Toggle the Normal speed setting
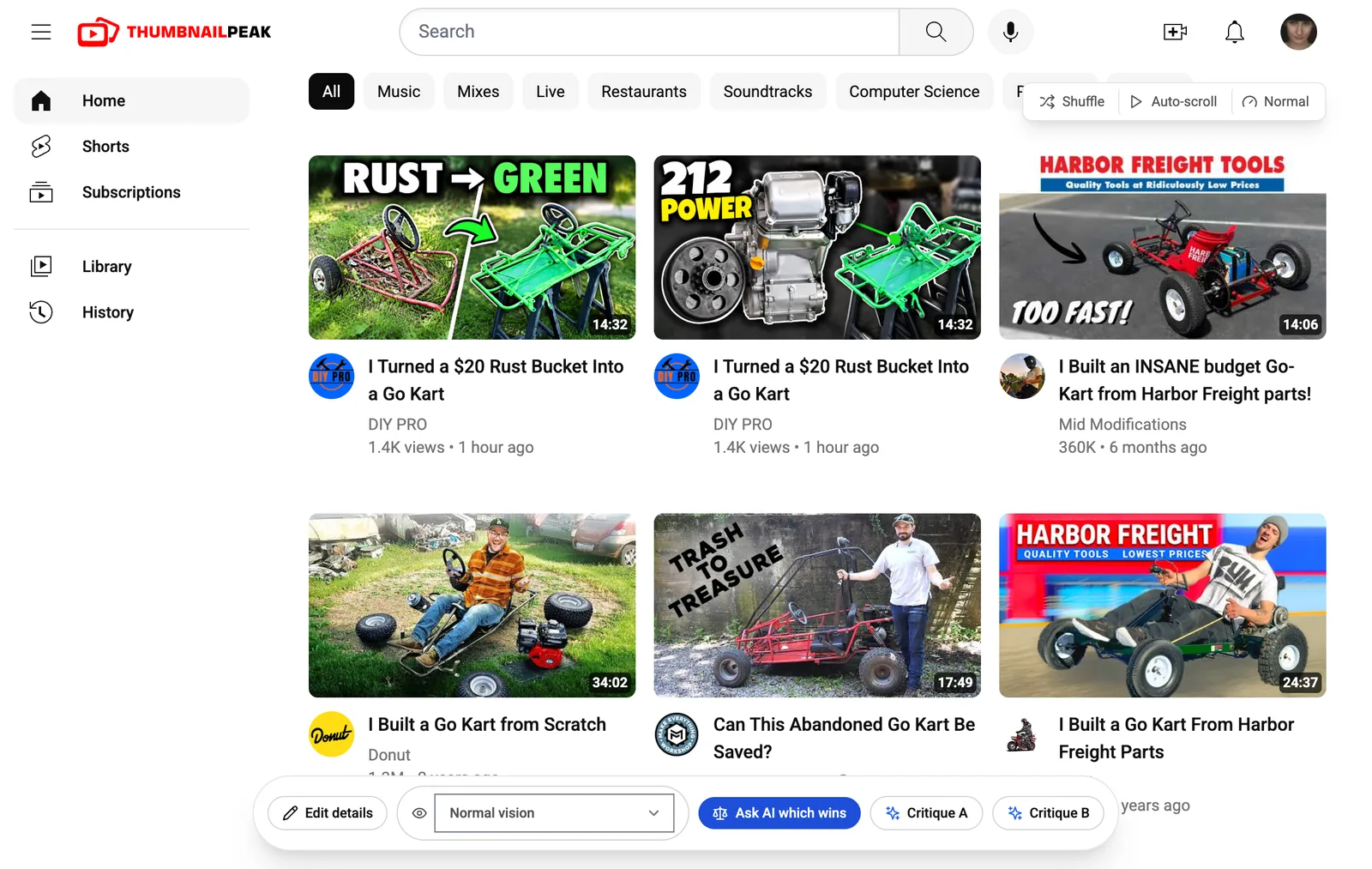 click(x=1276, y=101)
